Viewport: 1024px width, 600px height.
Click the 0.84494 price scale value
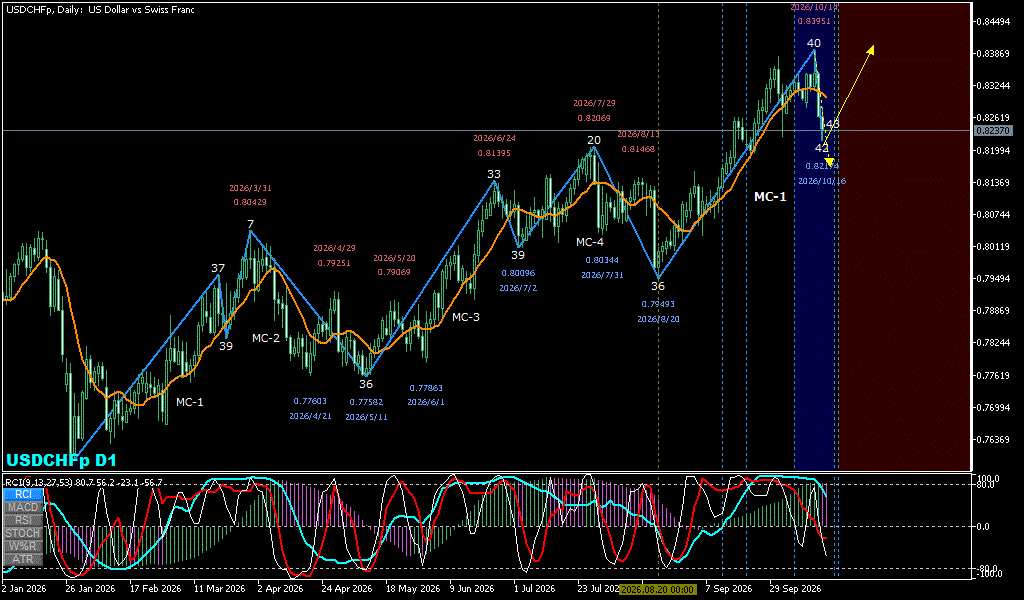tap(993, 22)
